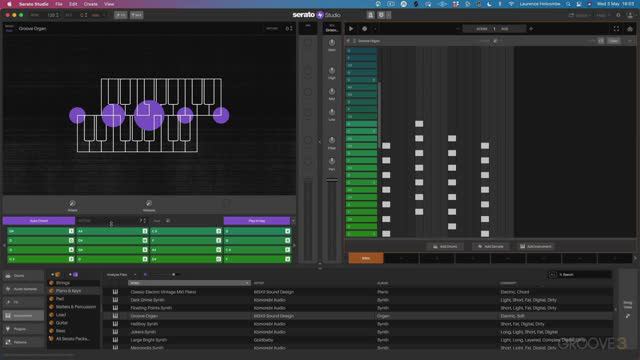The image size is (640, 360).
Task: Select the Strings pack in the sidebar
Action: pyautogui.click(x=63, y=283)
